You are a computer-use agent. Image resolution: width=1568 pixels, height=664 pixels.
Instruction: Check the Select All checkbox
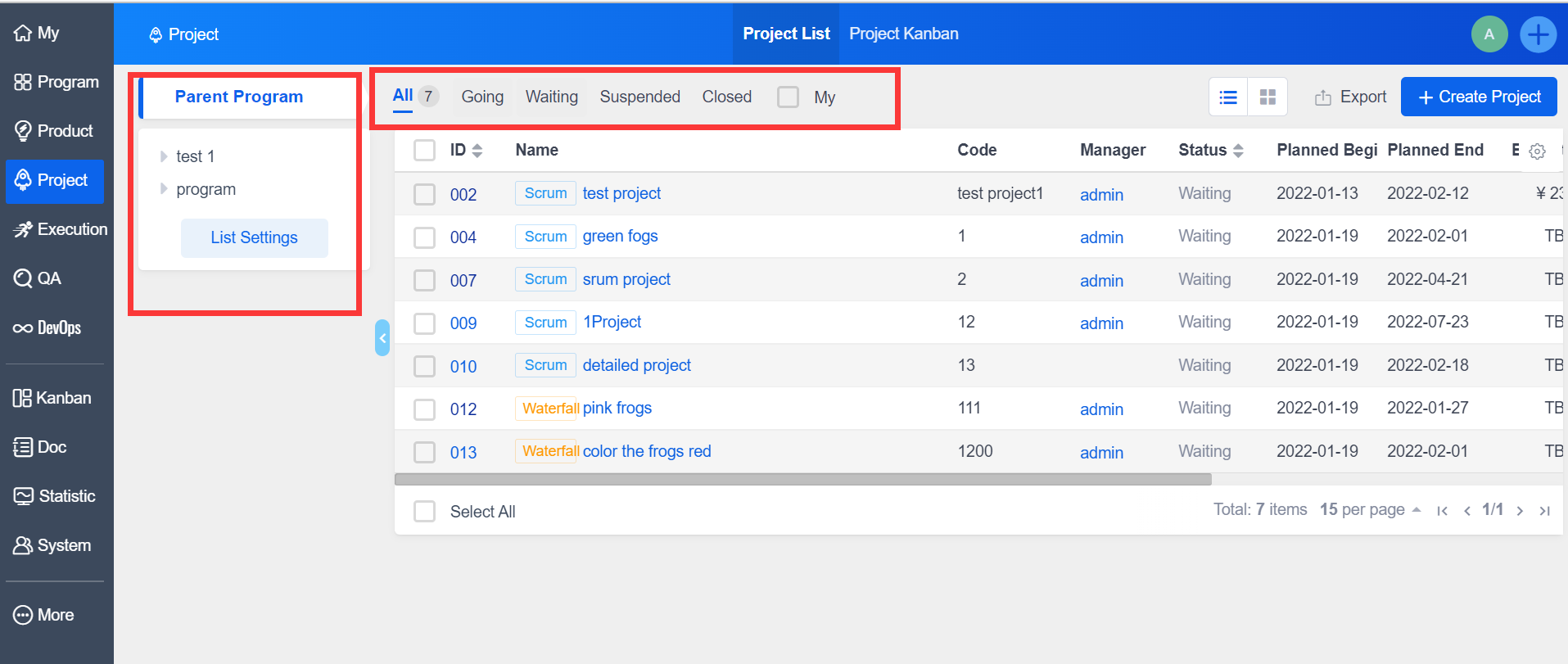[x=424, y=512]
